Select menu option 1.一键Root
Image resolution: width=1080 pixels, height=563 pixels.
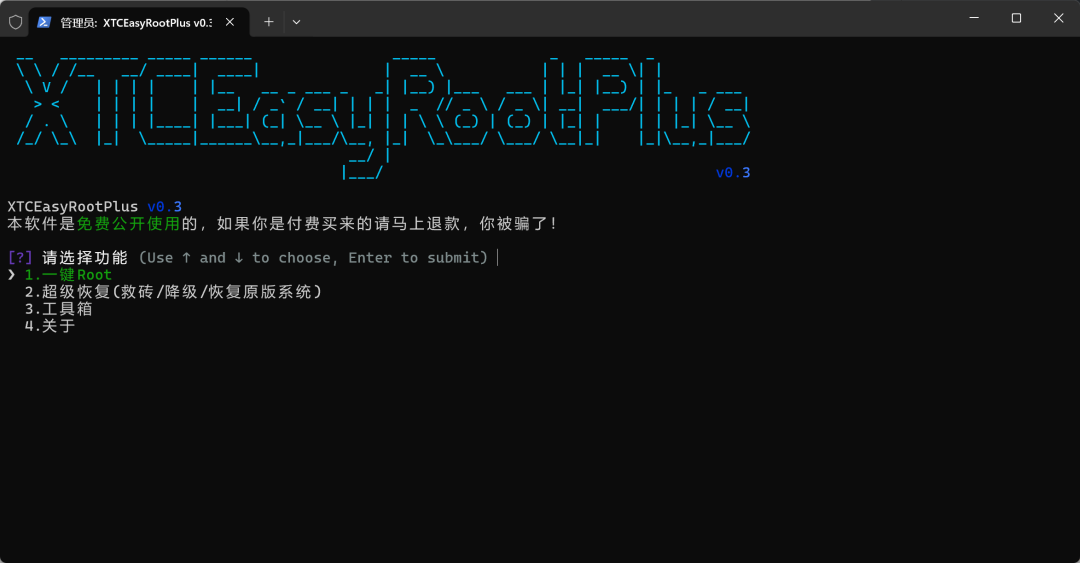point(68,275)
